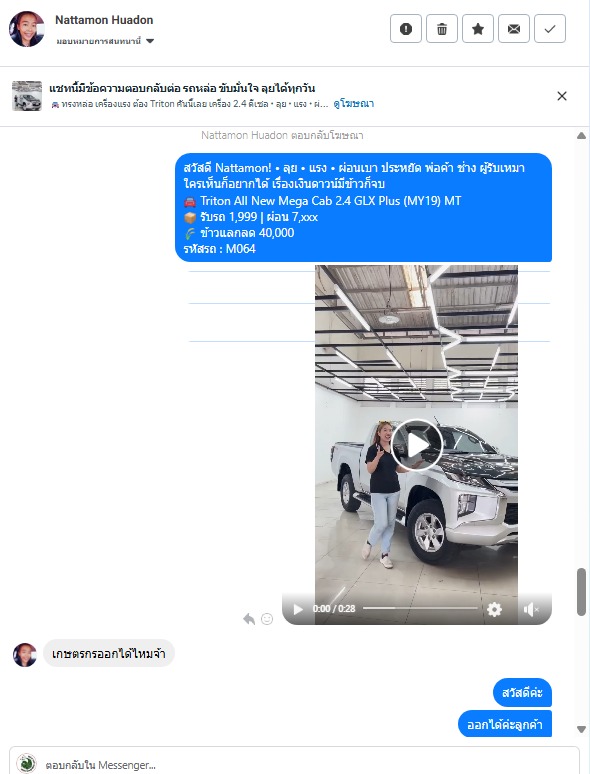Toggle video mute speaker icon
The image size is (590, 774).
click(x=531, y=610)
